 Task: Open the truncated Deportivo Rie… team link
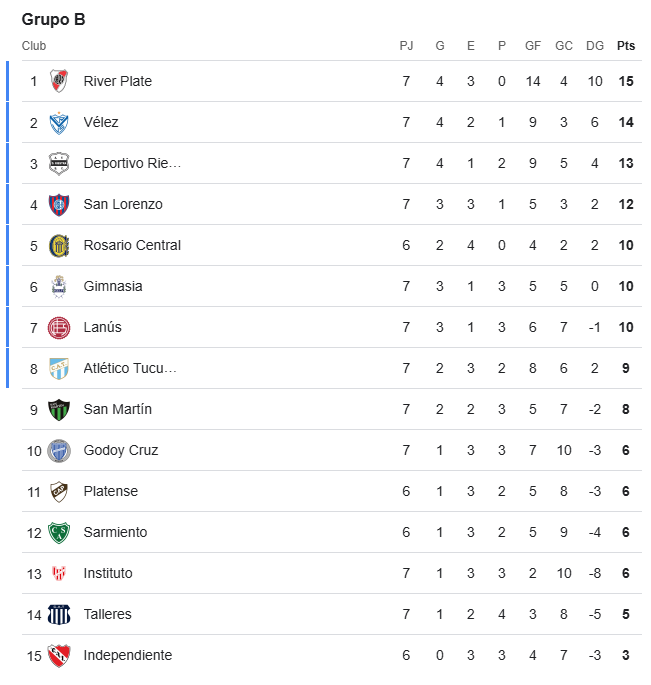tap(132, 163)
